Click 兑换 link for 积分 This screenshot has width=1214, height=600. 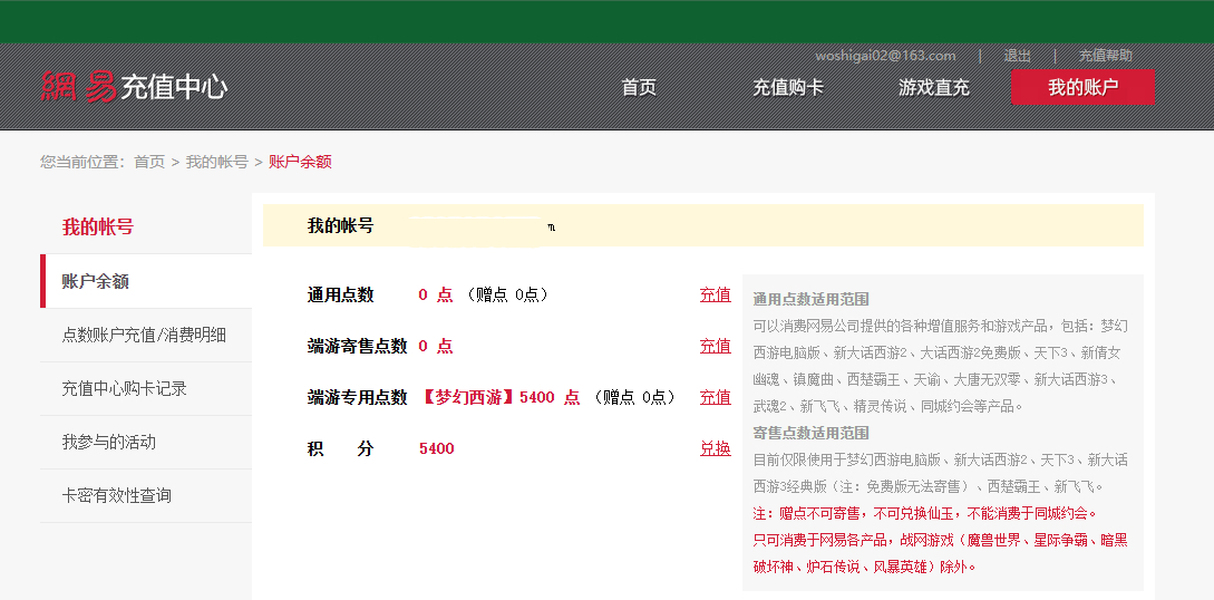pyautogui.click(x=715, y=448)
